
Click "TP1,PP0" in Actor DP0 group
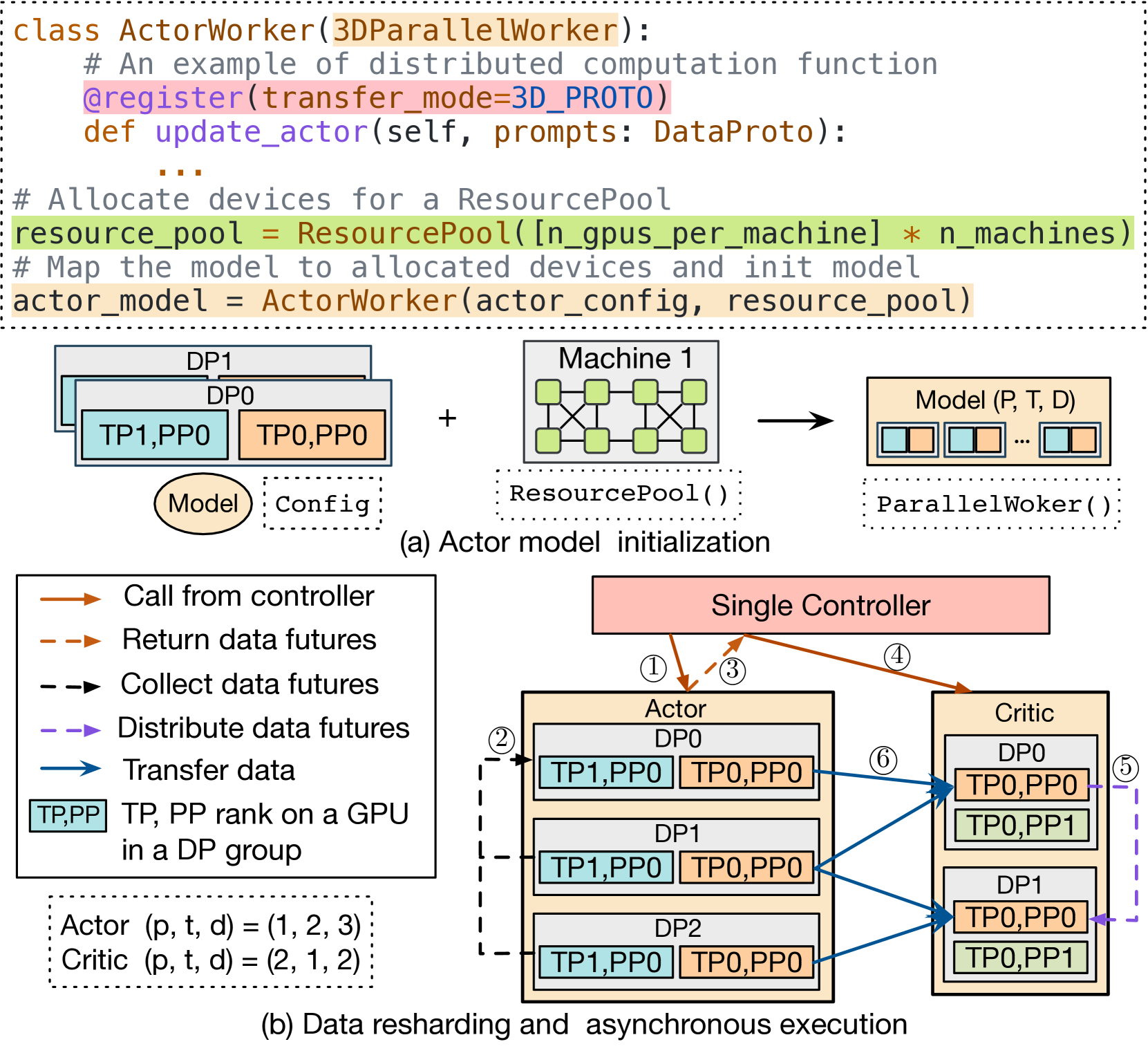pyautogui.click(x=606, y=772)
